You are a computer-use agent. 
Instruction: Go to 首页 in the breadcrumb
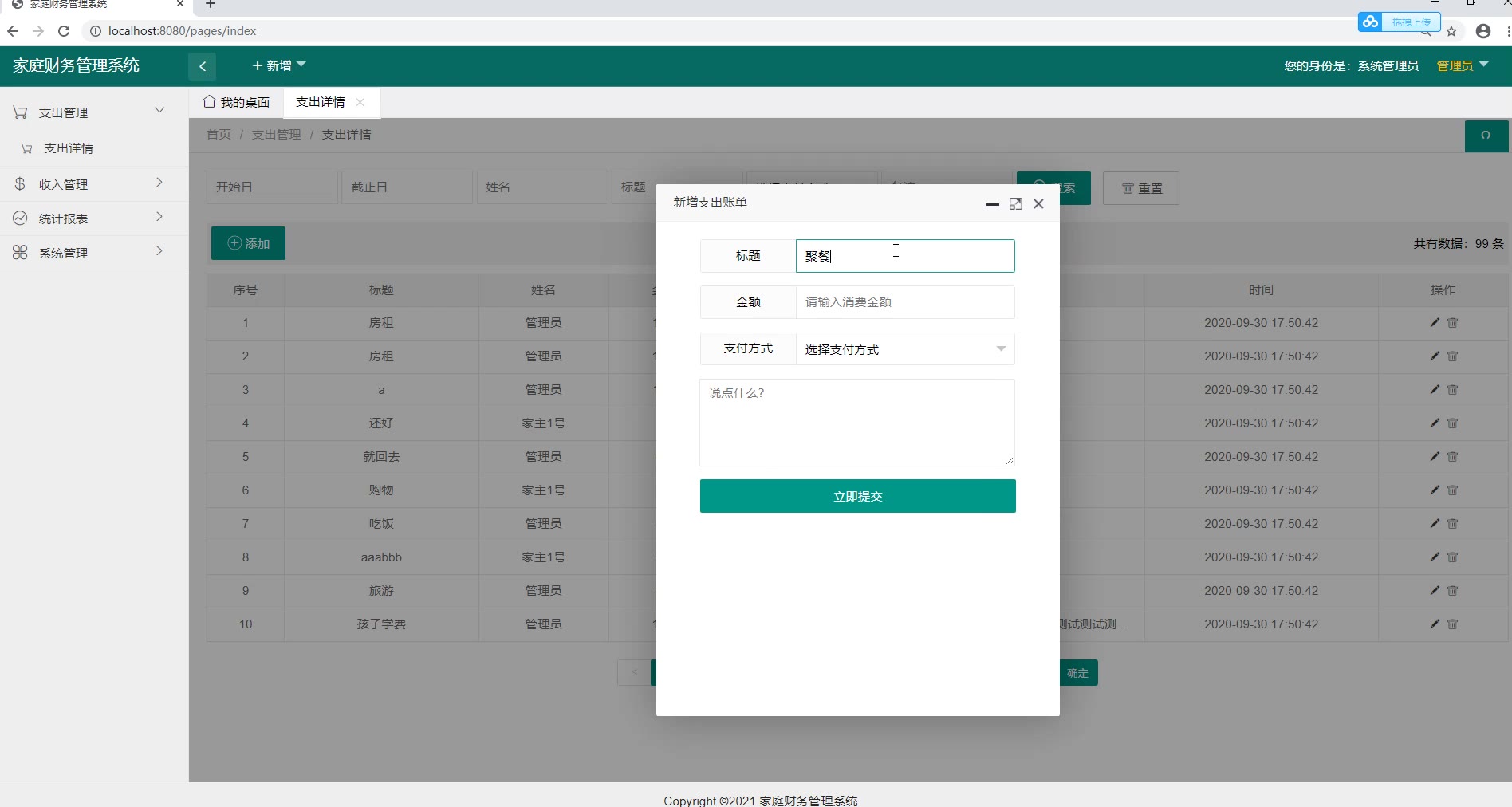coord(219,134)
